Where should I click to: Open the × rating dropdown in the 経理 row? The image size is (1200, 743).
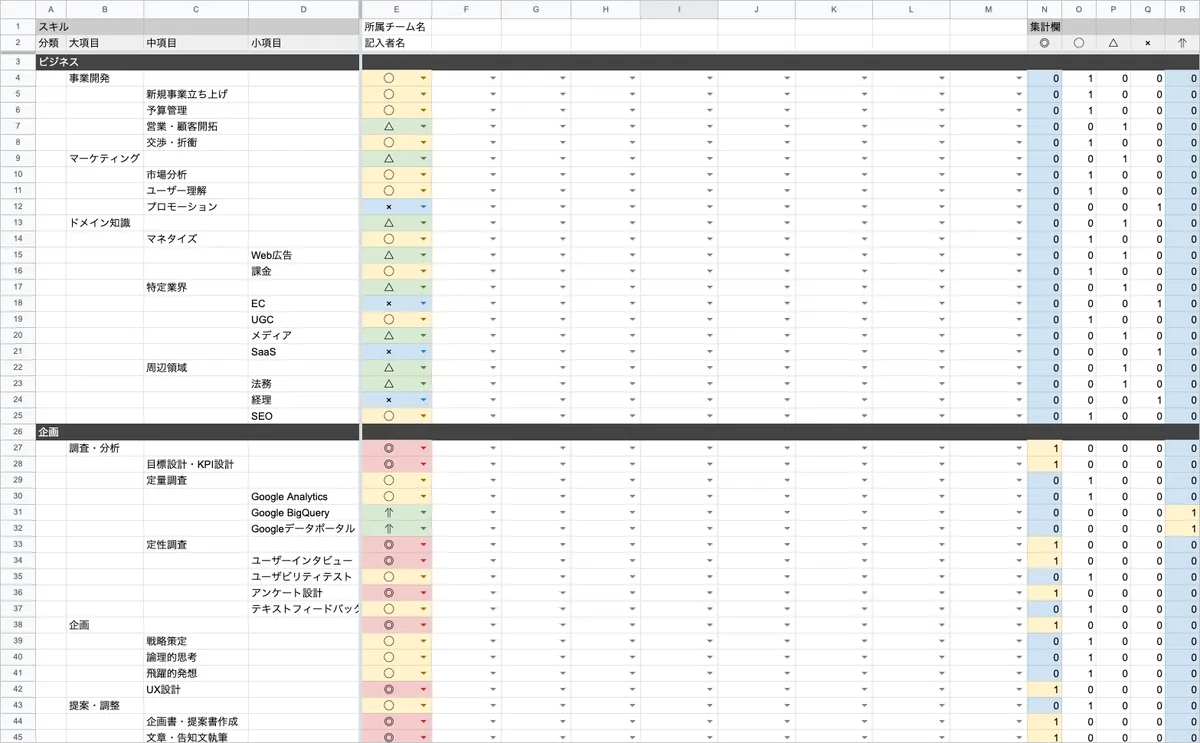(x=424, y=400)
